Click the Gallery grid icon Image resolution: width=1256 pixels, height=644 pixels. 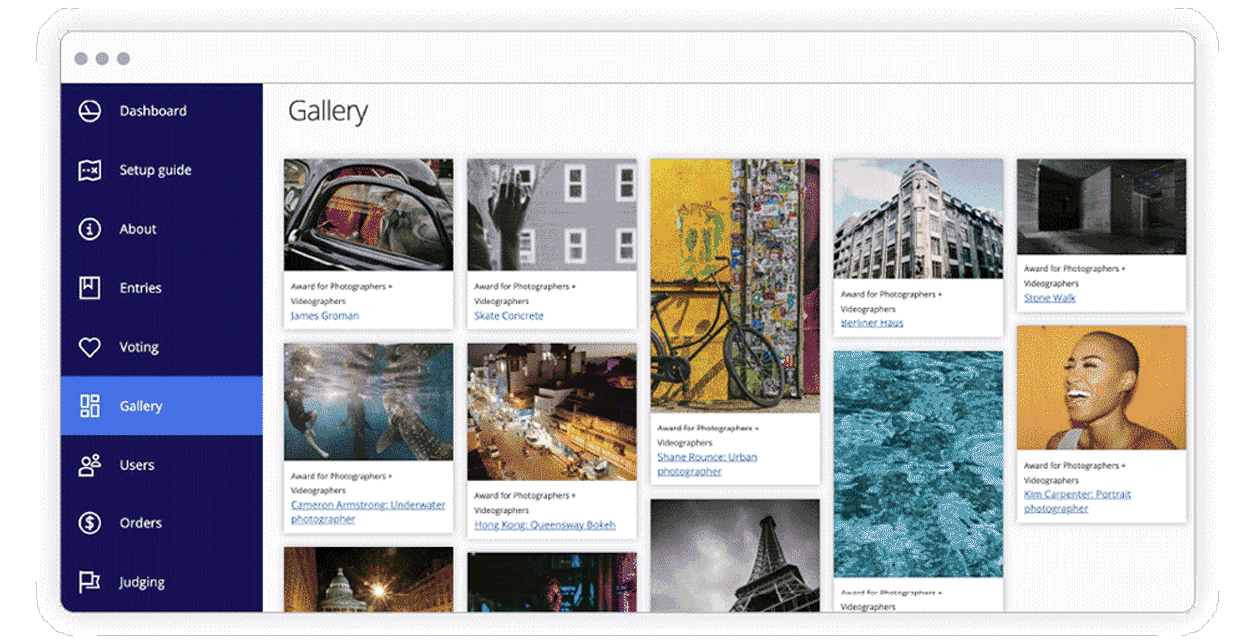tap(88, 405)
